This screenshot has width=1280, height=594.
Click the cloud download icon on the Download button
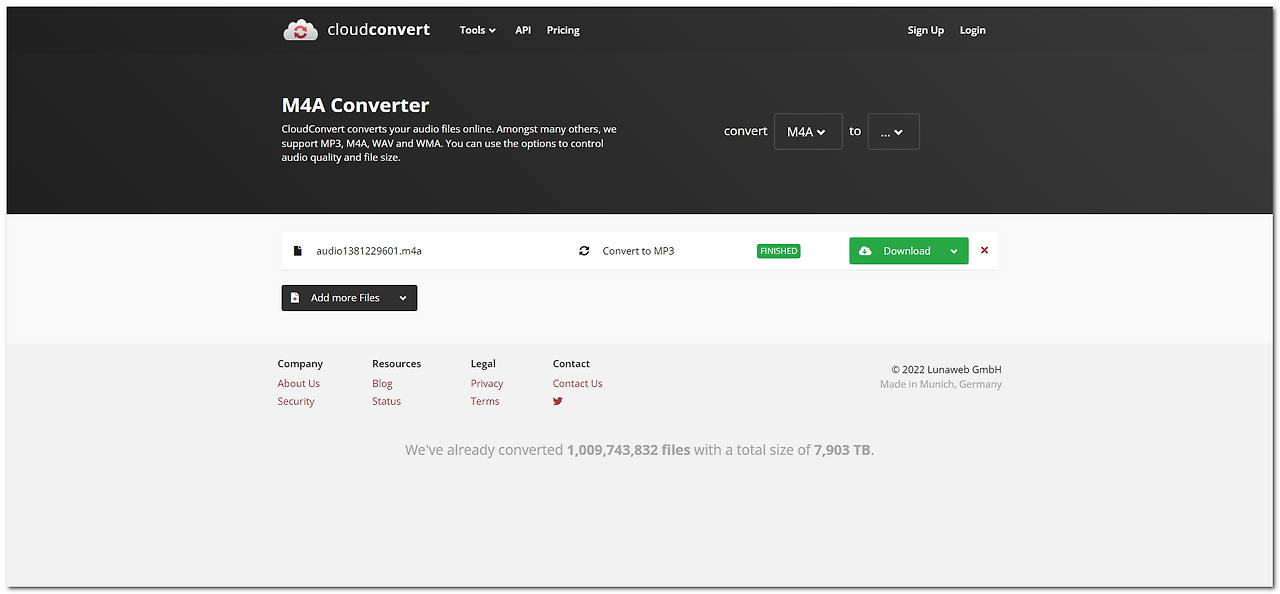coord(866,250)
